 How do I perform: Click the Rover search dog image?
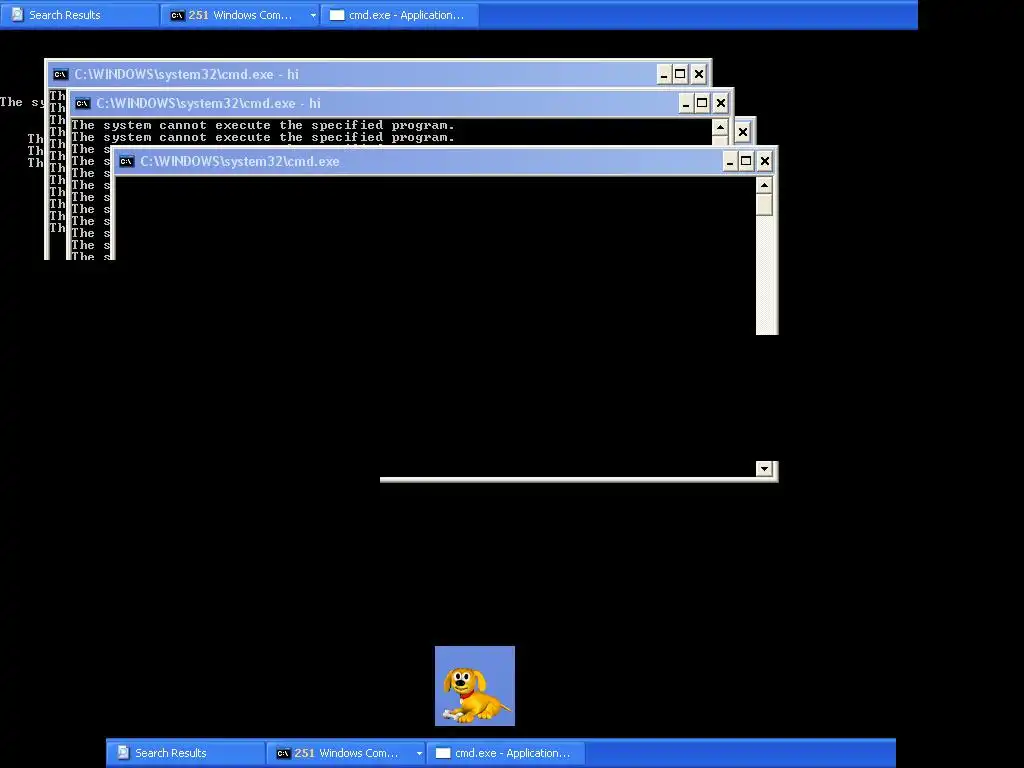tap(475, 686)
